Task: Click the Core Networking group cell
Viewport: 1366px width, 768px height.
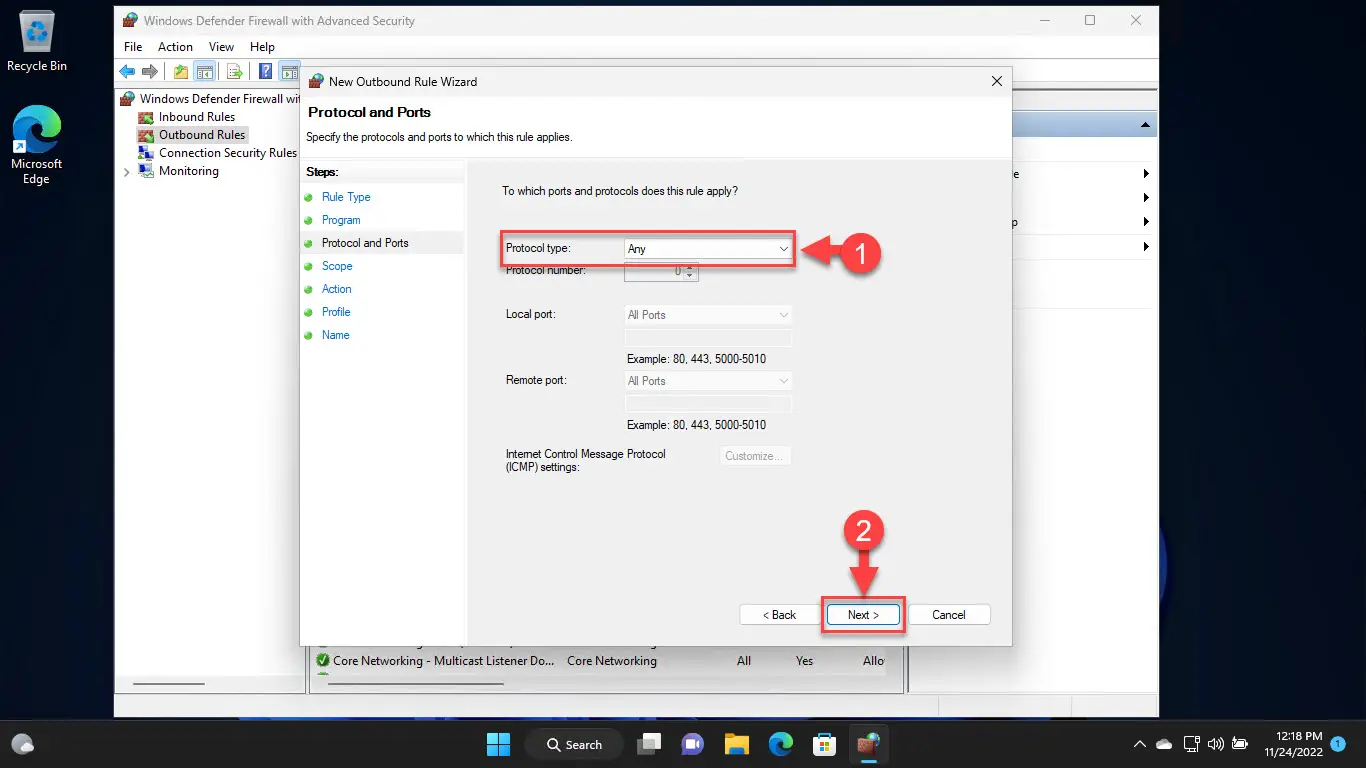Action: (x=612, y=661)
